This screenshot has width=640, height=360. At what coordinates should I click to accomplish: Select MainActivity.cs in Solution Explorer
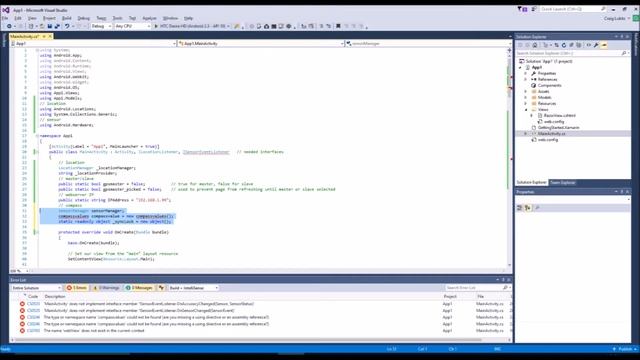551,133
